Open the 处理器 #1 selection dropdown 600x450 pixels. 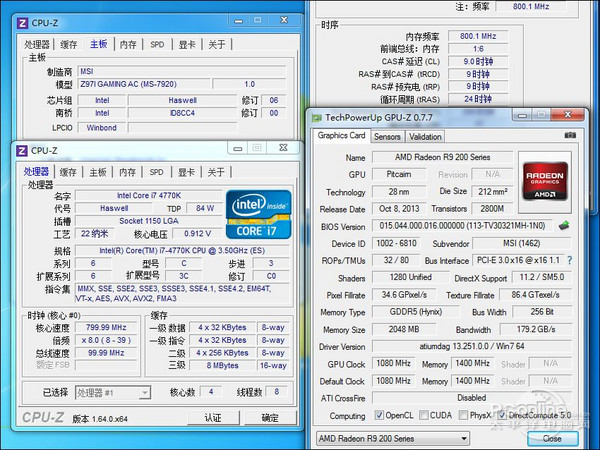pos(114,393)
